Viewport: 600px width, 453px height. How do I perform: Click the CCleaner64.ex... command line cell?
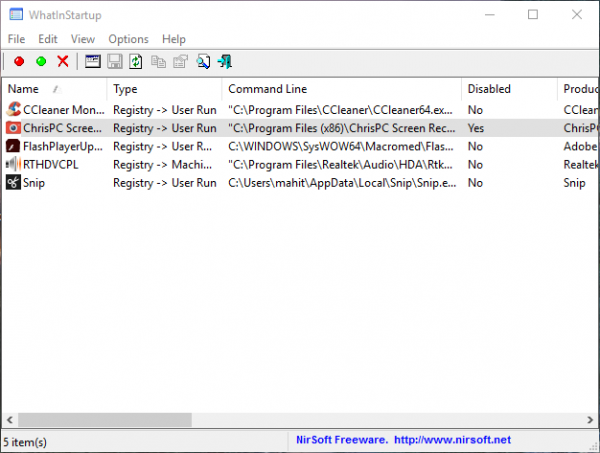click(340, 110)
